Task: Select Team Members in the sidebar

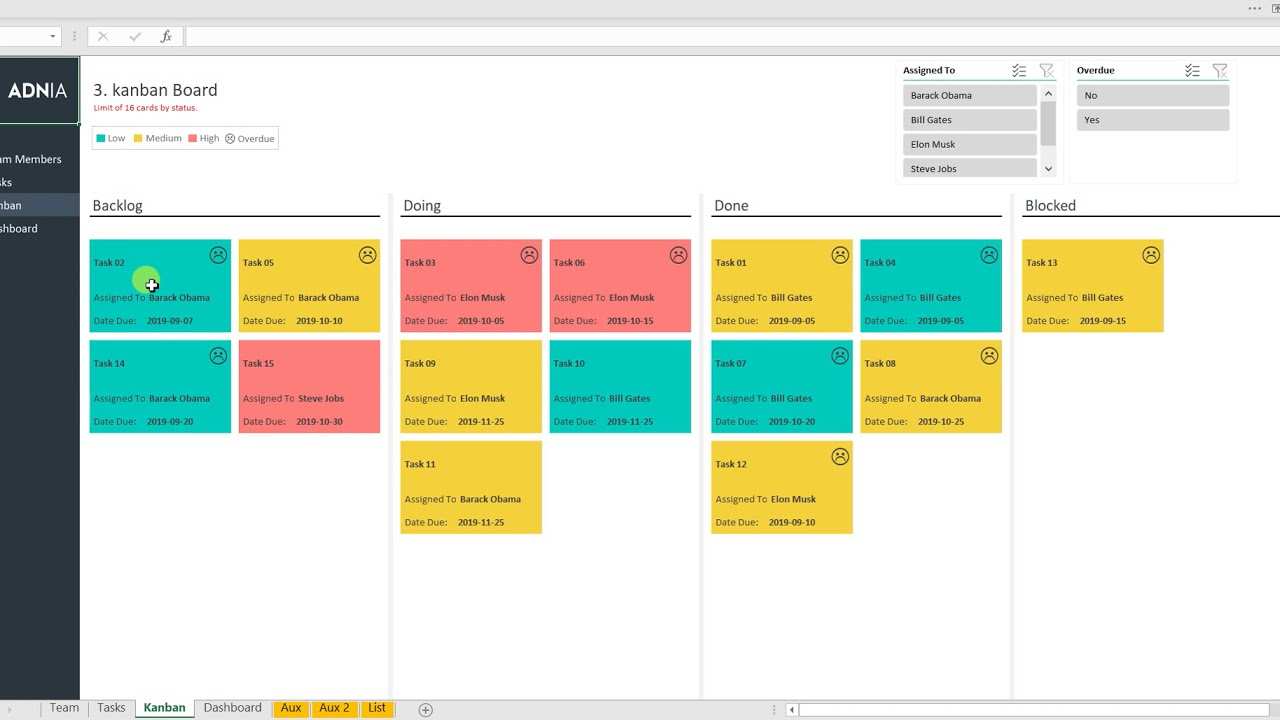Action: pyautogui.click(x=32, y=159)
